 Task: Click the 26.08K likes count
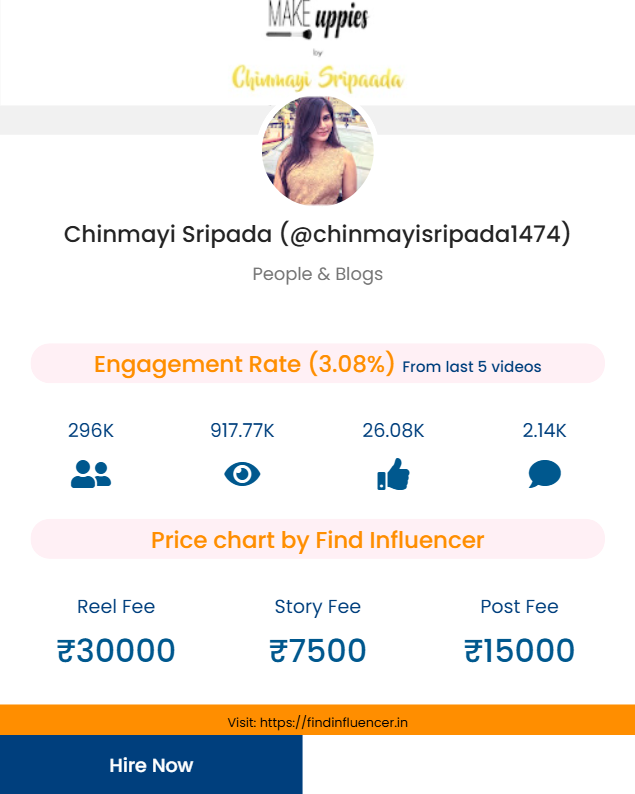point(393,431)
